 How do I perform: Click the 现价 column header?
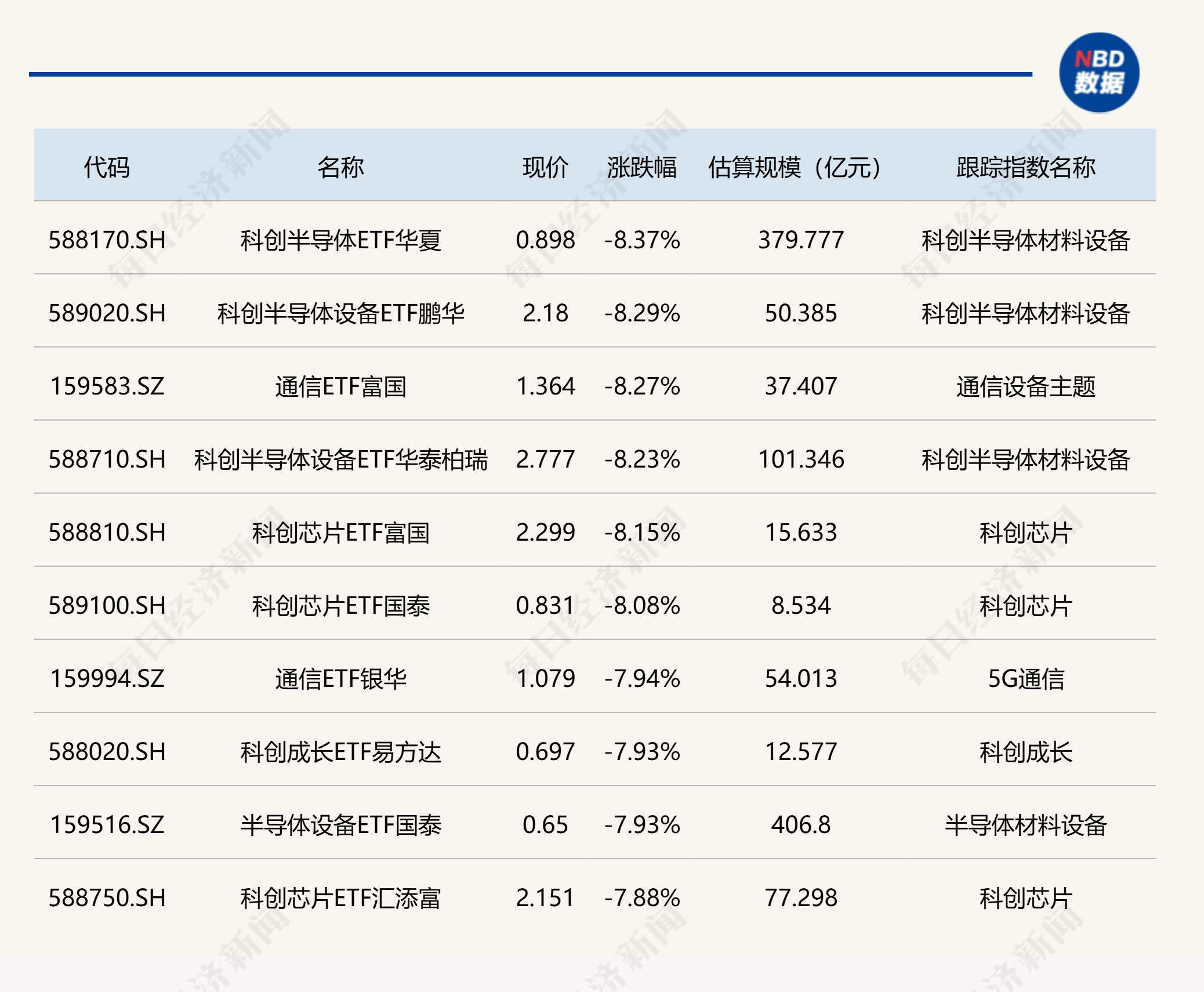(545, 168)
